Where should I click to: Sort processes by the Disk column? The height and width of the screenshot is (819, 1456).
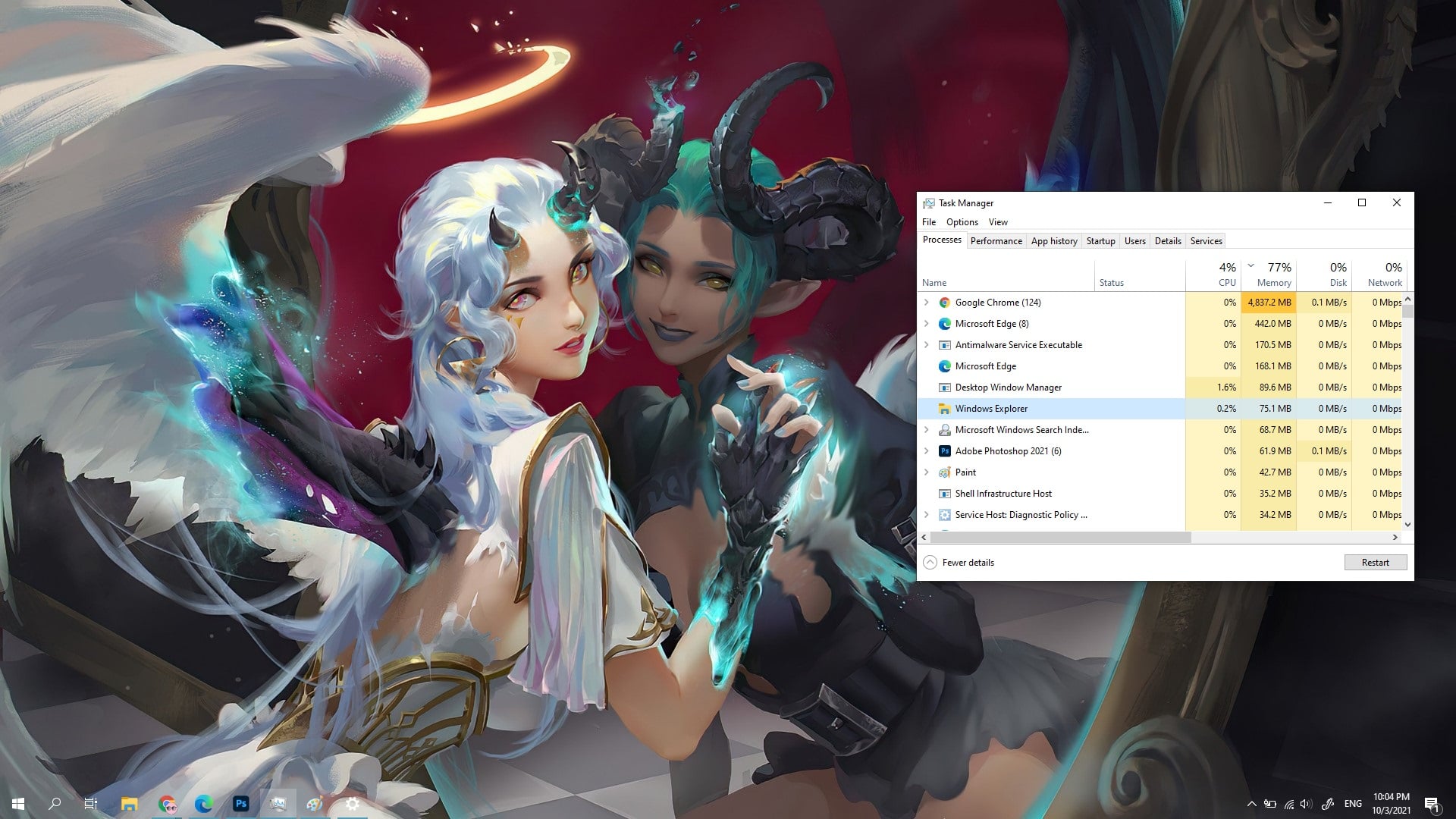[x=1324, y=275]
